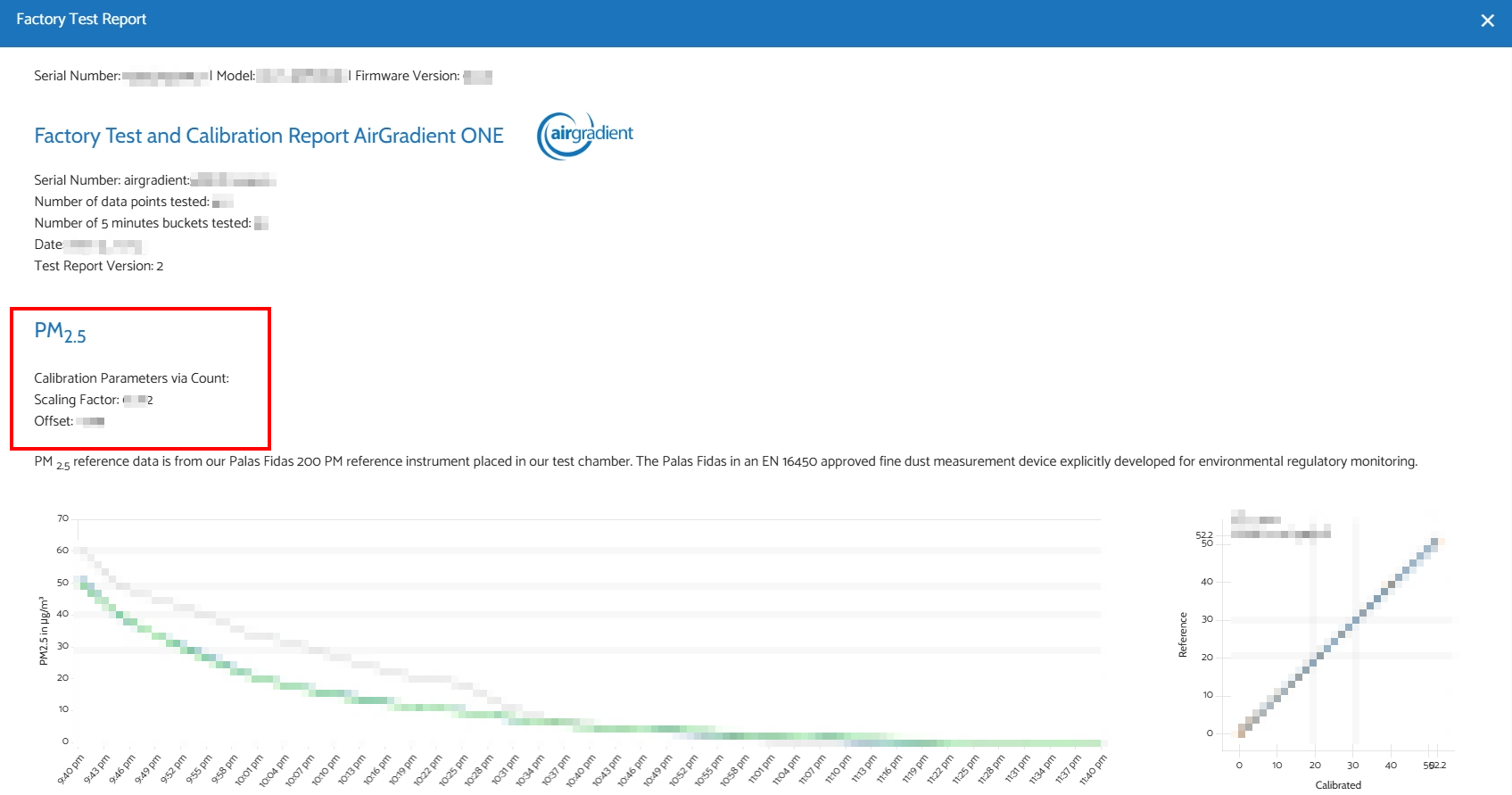Click the Factory Test Report title bar text
The image size is (1512, 795).
coord(81,20)
